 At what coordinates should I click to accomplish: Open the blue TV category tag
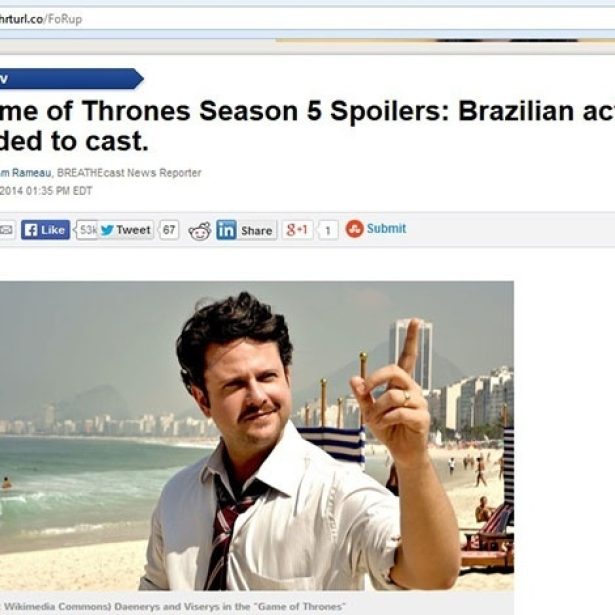[71, 79]
